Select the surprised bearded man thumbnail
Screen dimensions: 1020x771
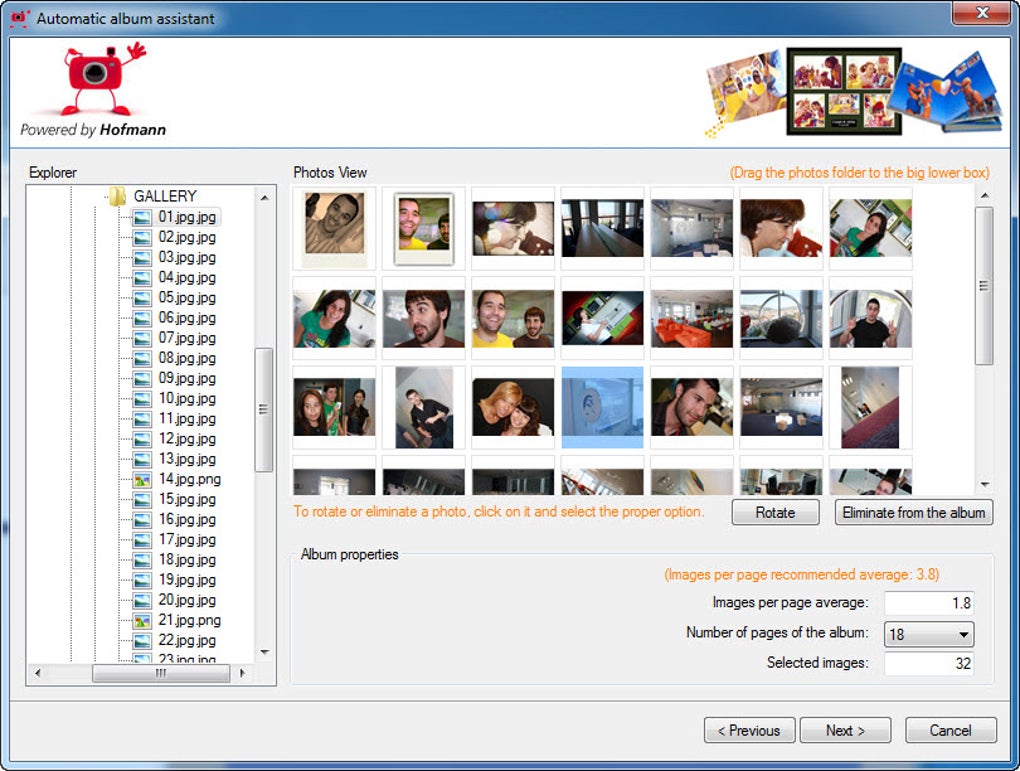coord(423,318)
